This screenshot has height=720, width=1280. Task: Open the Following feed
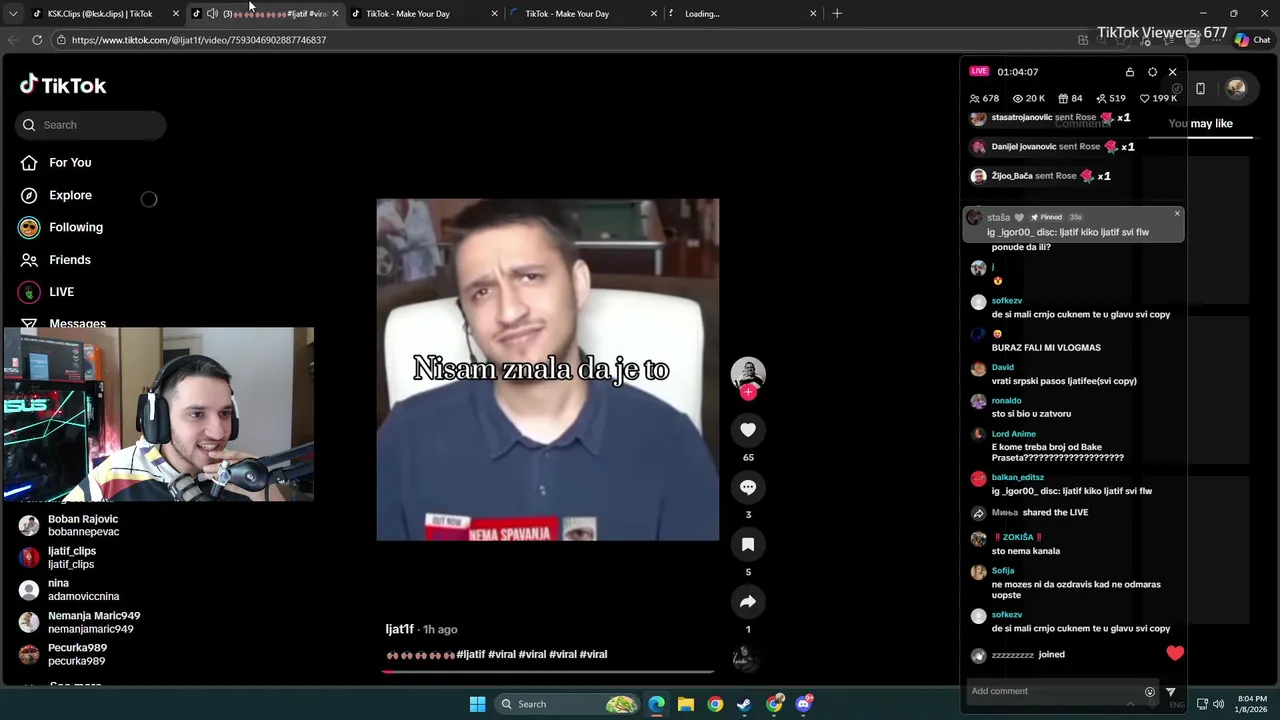[x=61, y=227]
